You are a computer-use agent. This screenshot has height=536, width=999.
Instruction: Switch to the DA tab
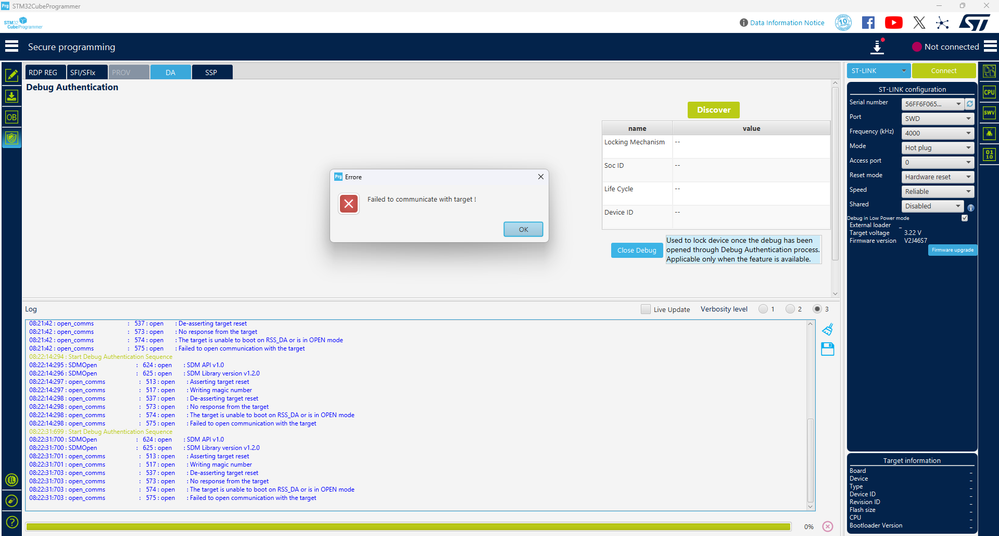[170, 72]
